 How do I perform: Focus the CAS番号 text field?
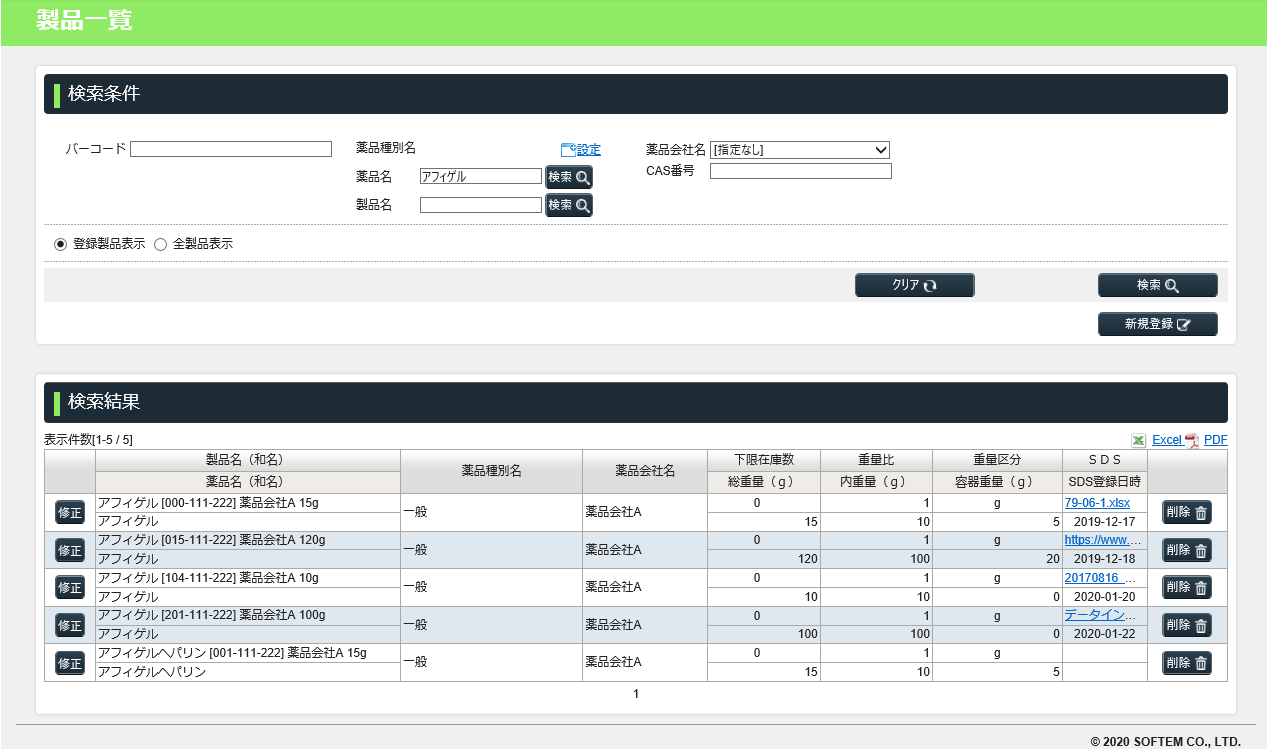pos(800,171)
